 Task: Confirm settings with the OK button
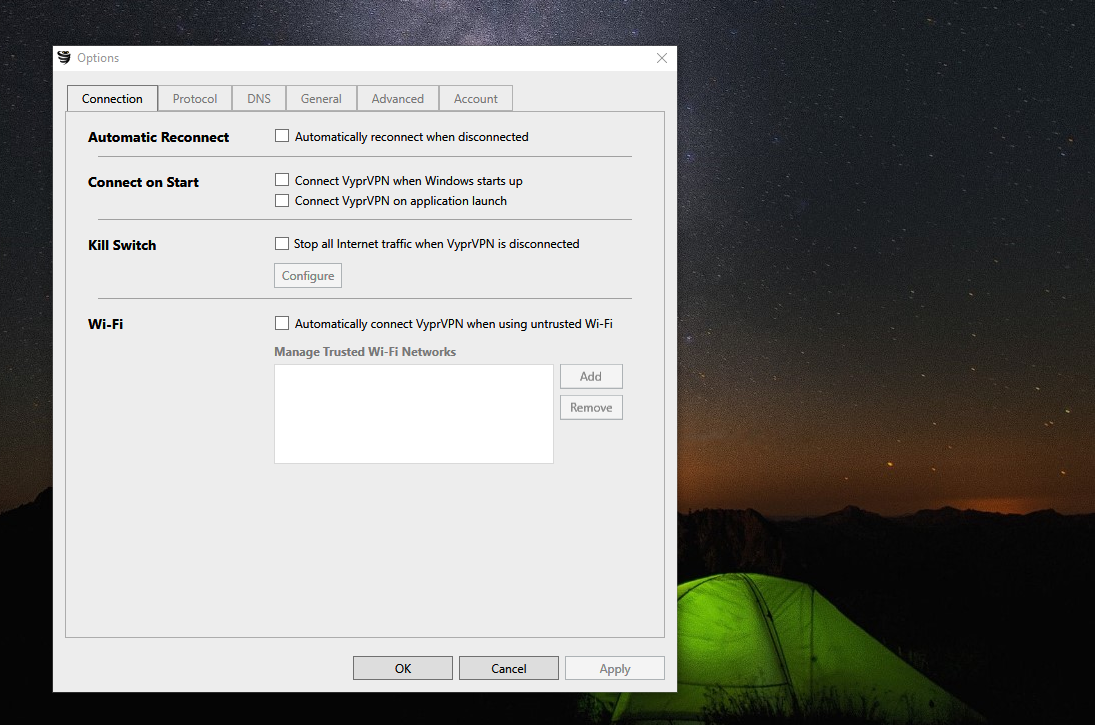pyautogui.click(x=403, y=668)
